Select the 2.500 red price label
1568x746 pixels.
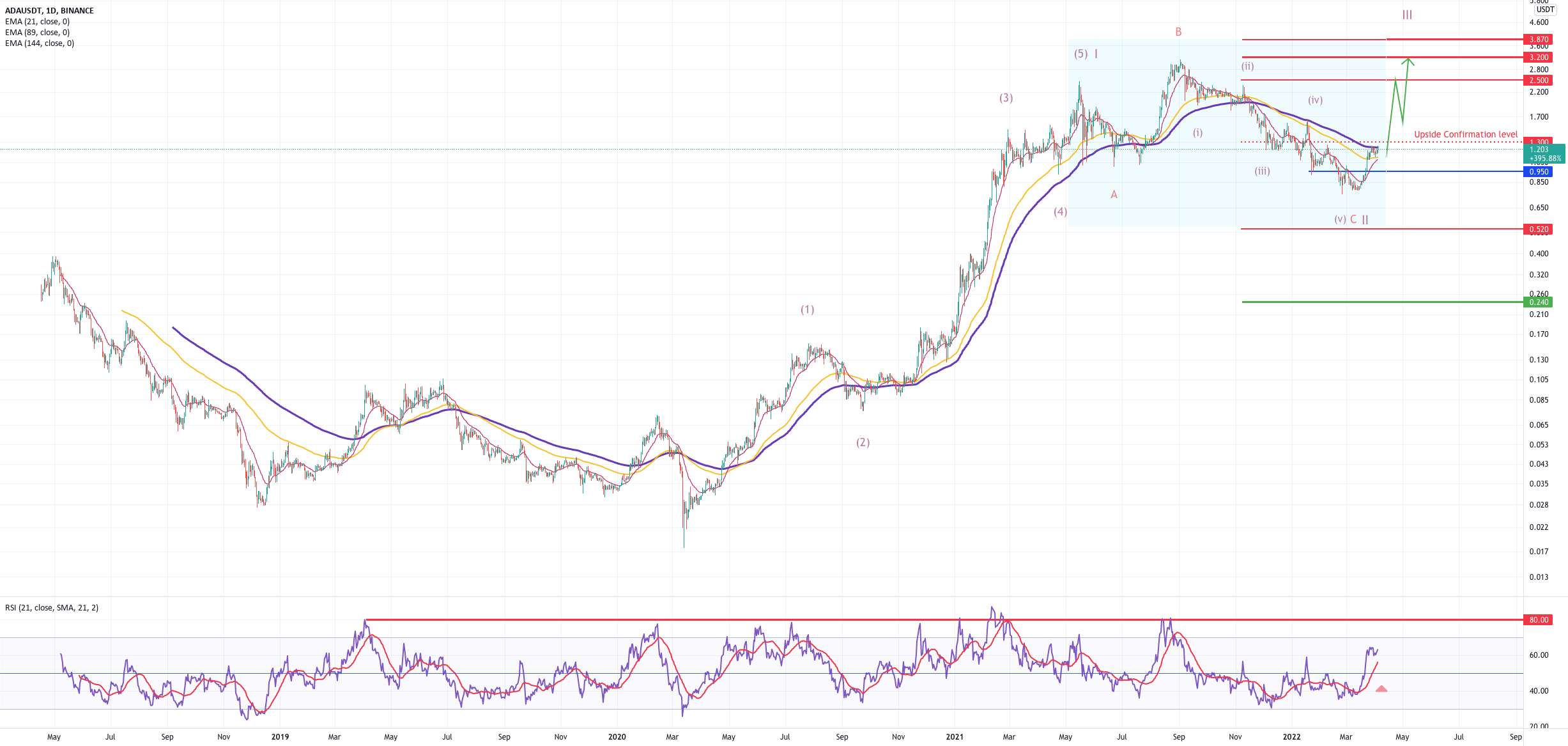[x=1539, y=81]
